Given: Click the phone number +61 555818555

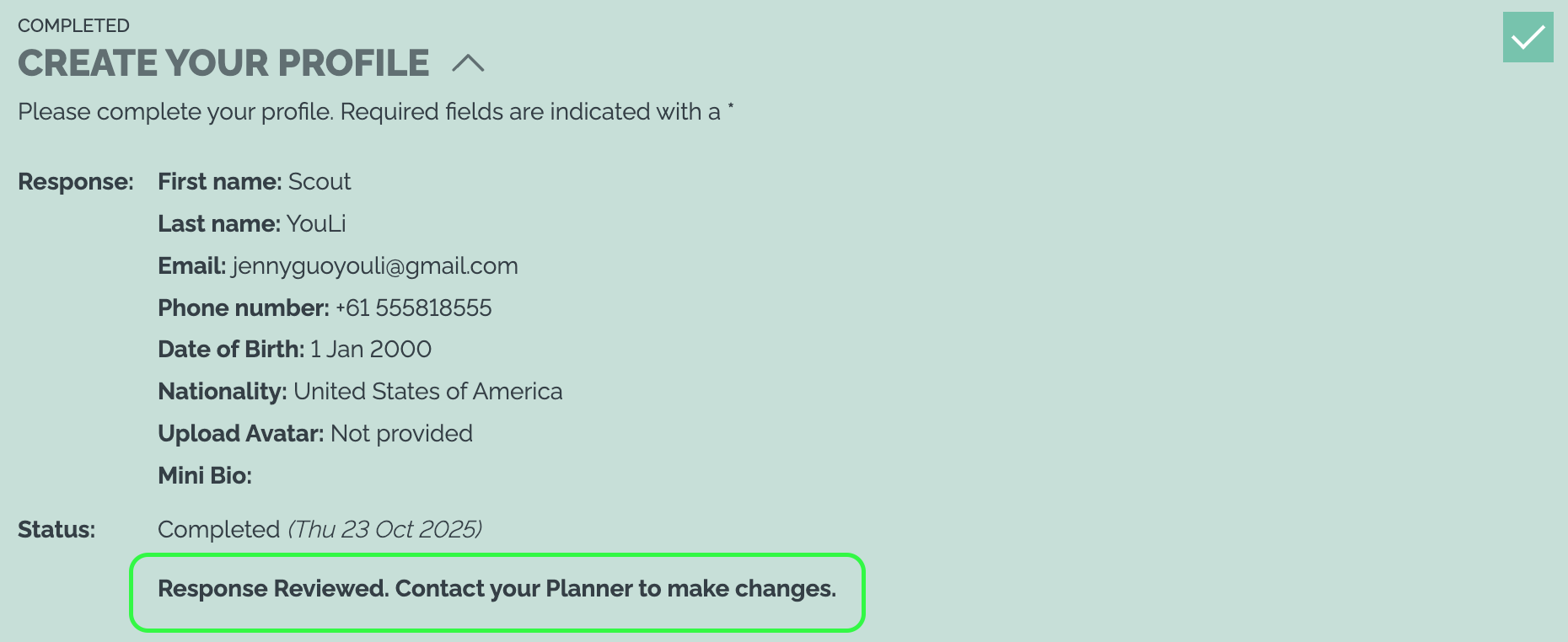Looking at the screenshot, I should [413, 308].
